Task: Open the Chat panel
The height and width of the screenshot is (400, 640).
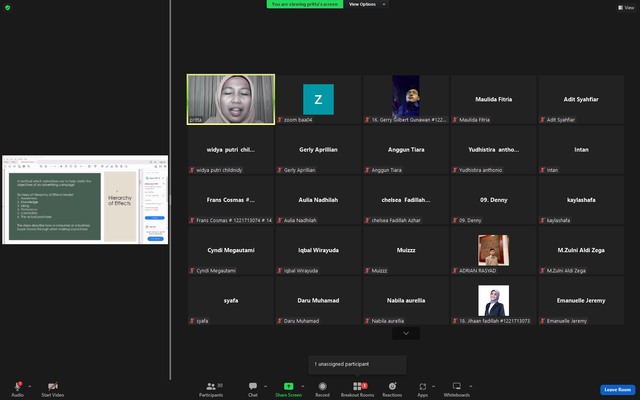Action: (253, 389)
